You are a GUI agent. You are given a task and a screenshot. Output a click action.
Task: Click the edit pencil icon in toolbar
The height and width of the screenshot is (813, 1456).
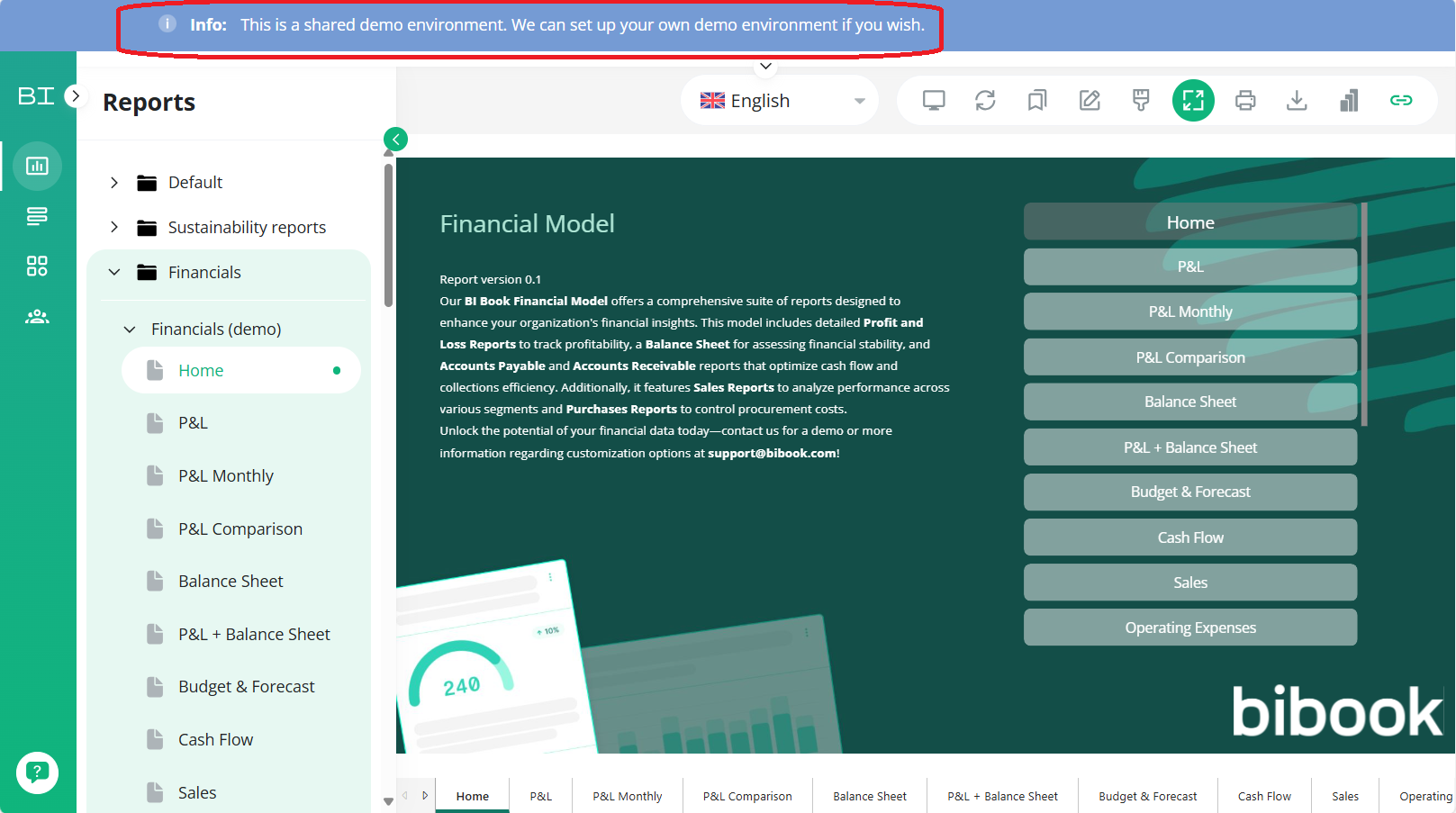point(1090,100)
